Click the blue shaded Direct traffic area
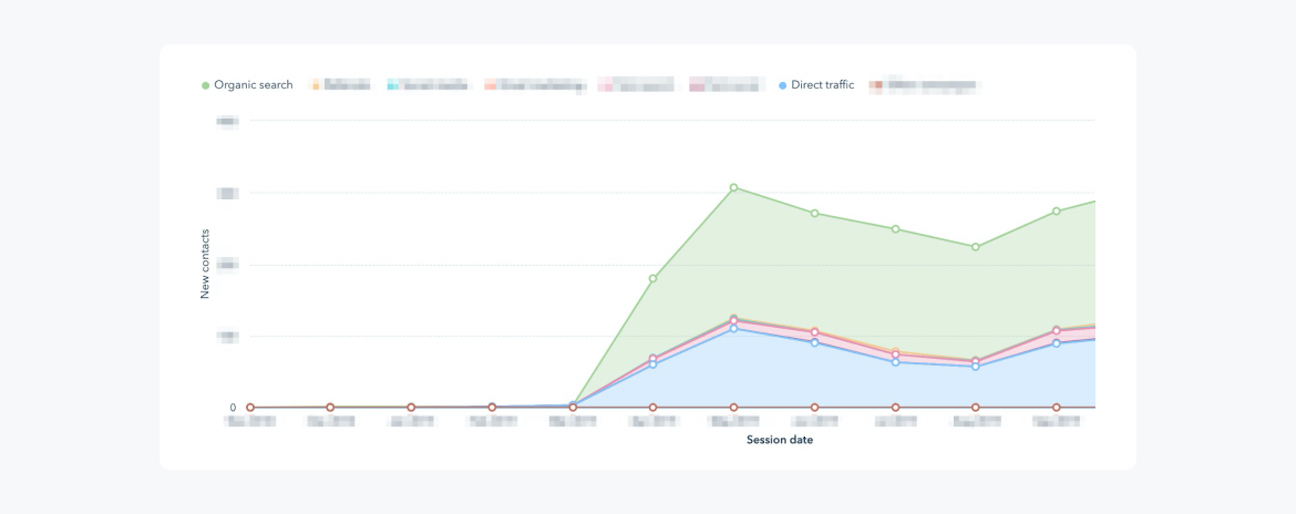Viewport: 1296px width, 514px height. (x=800, y=380)
